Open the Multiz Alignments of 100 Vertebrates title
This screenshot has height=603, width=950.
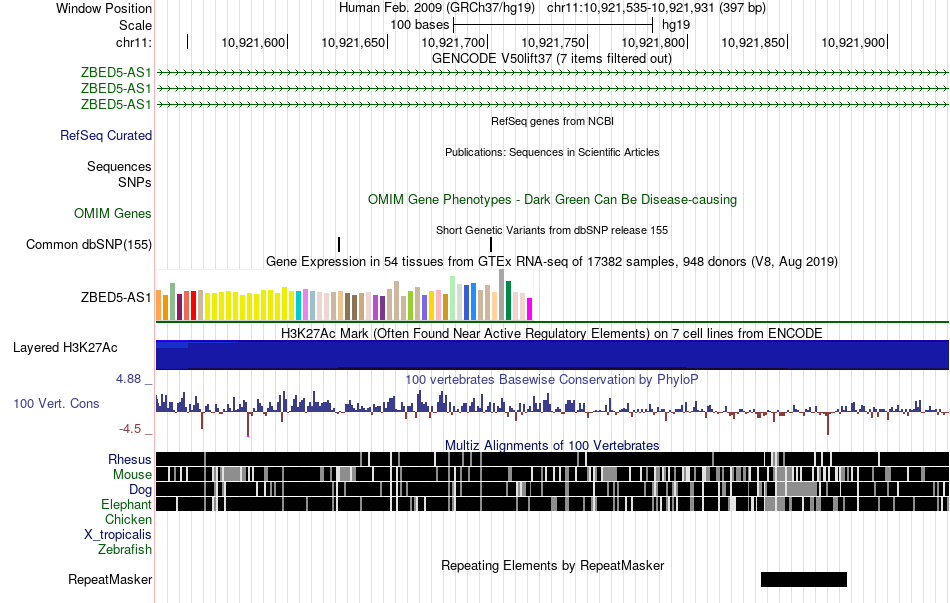tap(552, 445)
